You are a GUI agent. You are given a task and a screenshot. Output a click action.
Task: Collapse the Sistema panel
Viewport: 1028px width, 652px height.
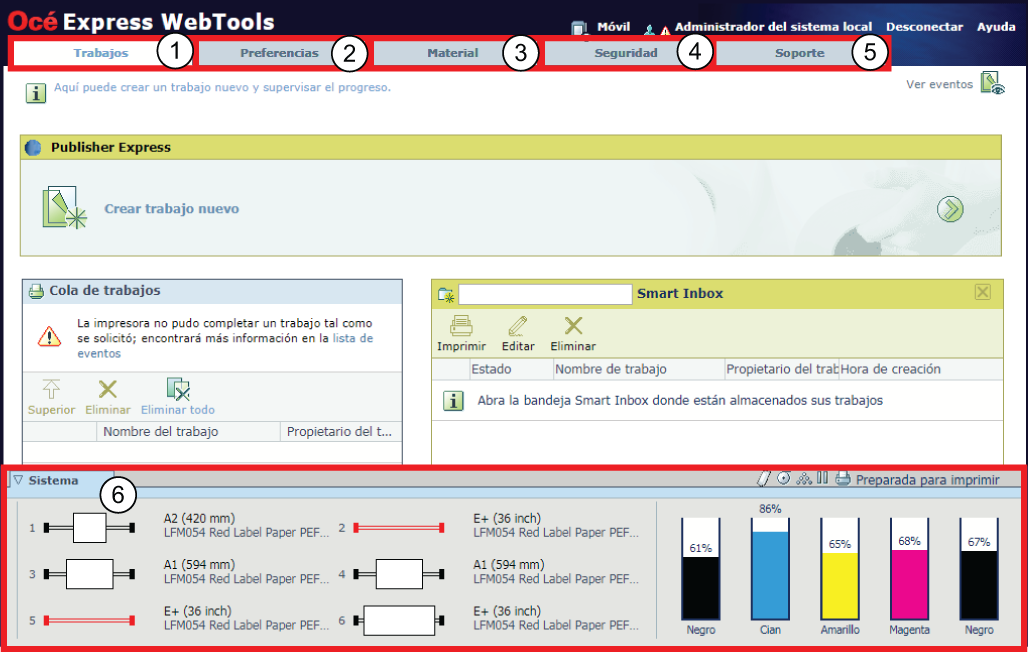coord(18,480)
